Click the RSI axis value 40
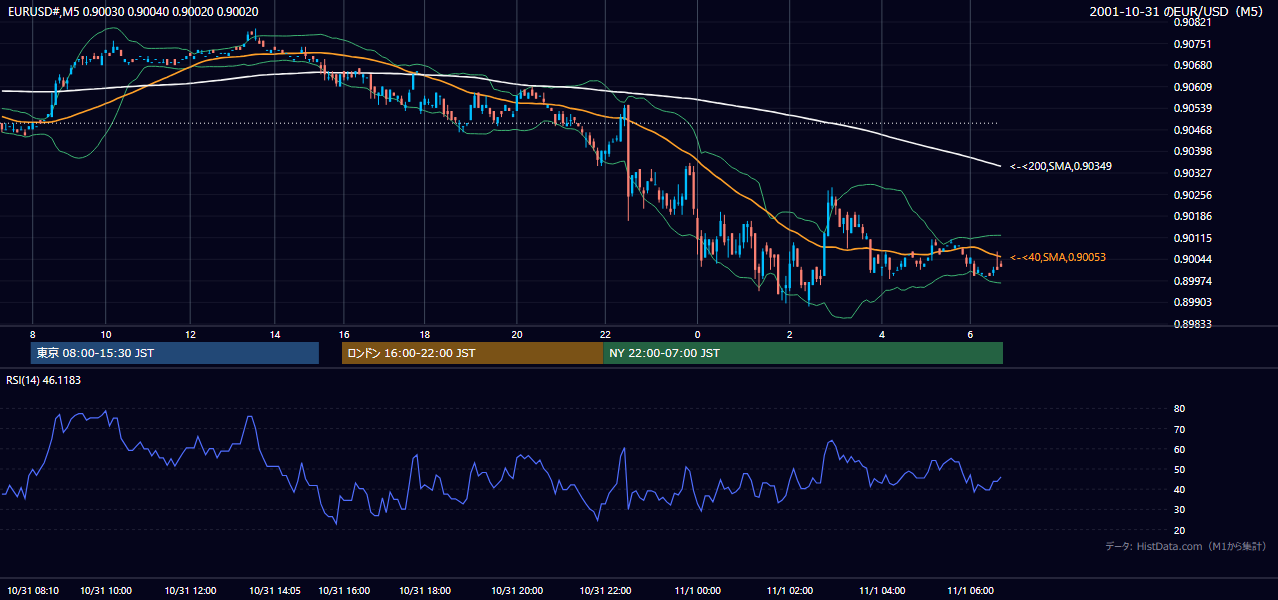The height and width of the screenshot is (600, 1278). pyautogui.click(x=1180, y=490)
